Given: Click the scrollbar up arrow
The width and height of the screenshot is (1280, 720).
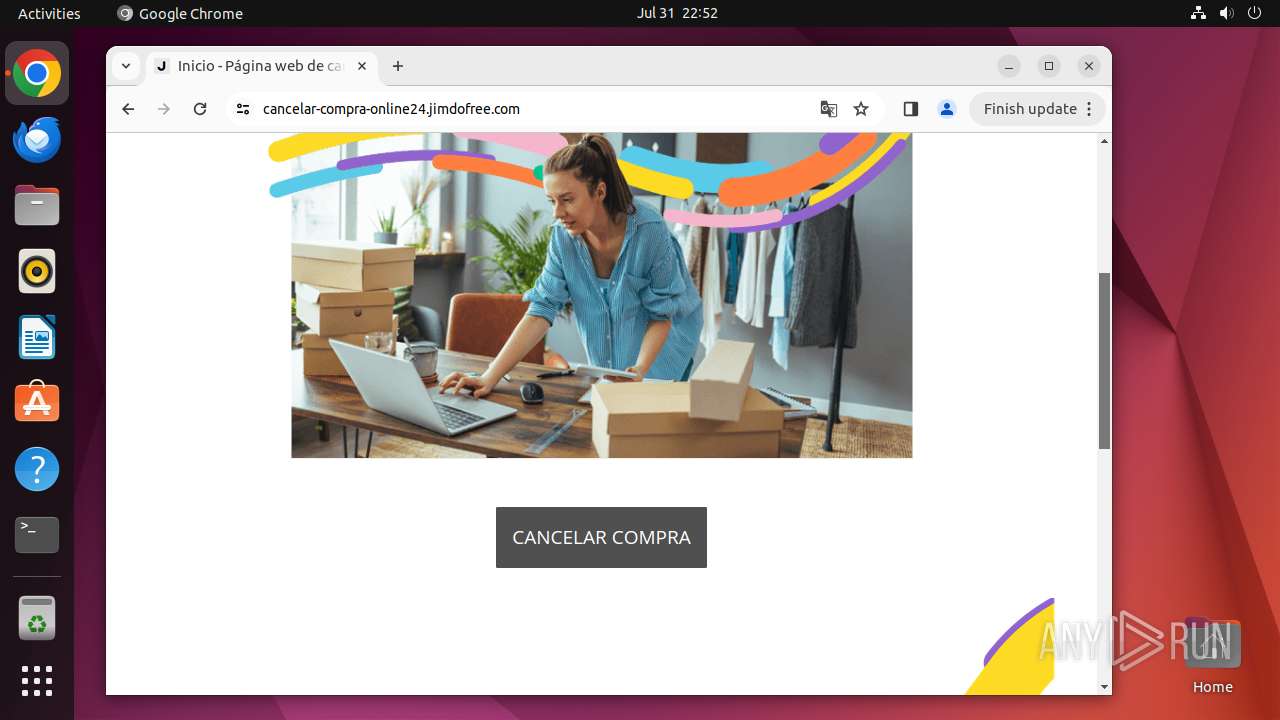Looking at the screenshot, I should click(1105, 141).
